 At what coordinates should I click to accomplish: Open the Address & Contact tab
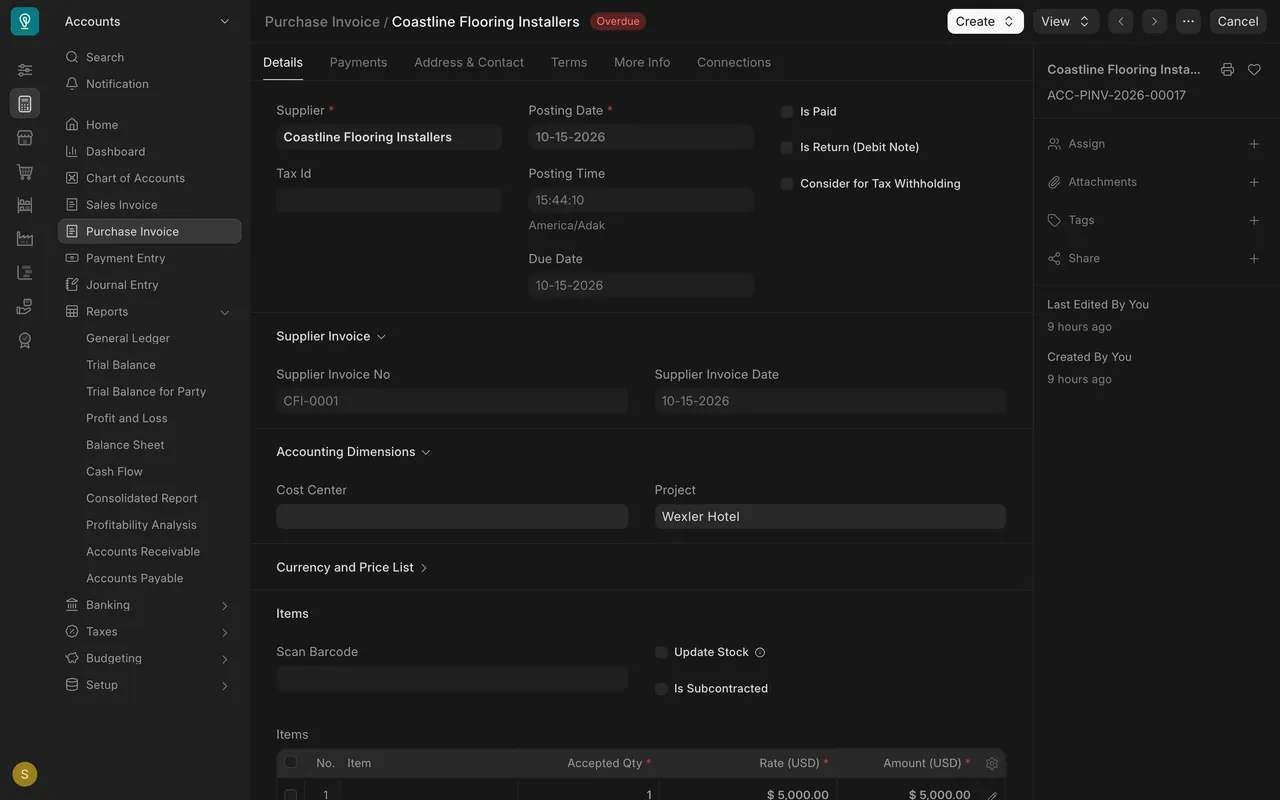pyautogui.click(x=469, y=62)
